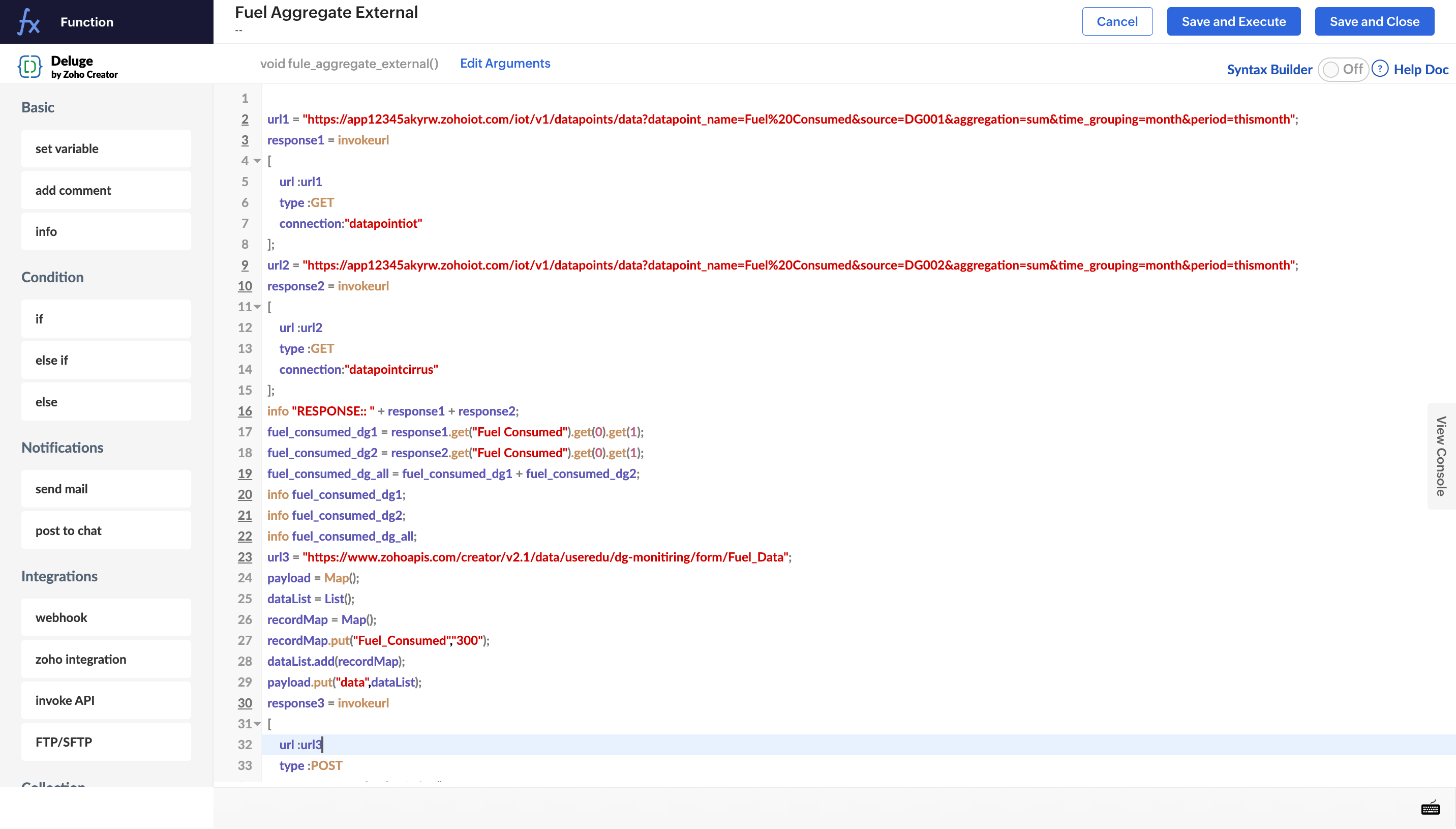This screenshot has height=829, width=1456.
Task: Fold the invokeurl block at line 31
Action: pos(257,724)
